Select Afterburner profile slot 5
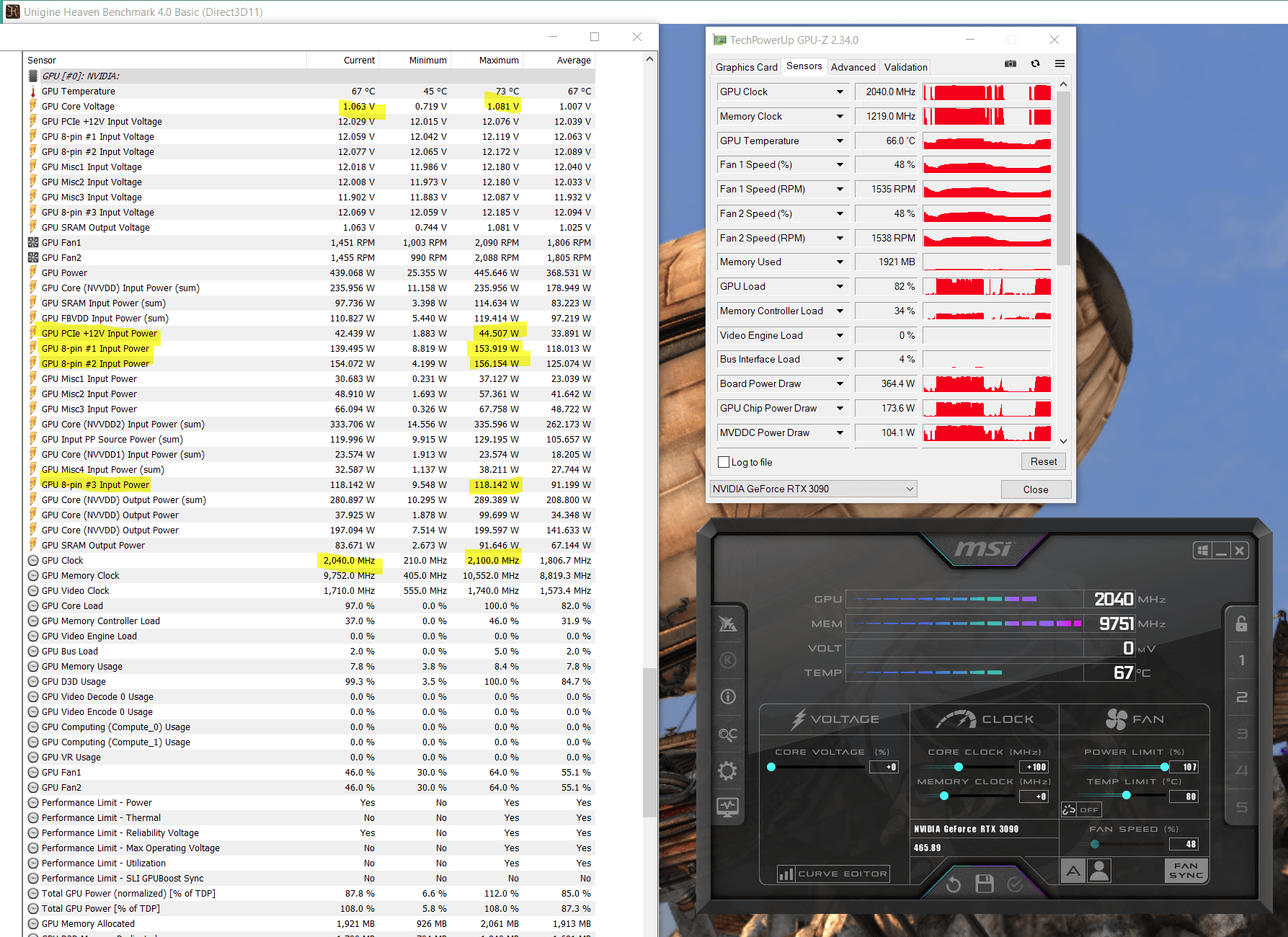 pyautogui.click(x=1241, y=807)
